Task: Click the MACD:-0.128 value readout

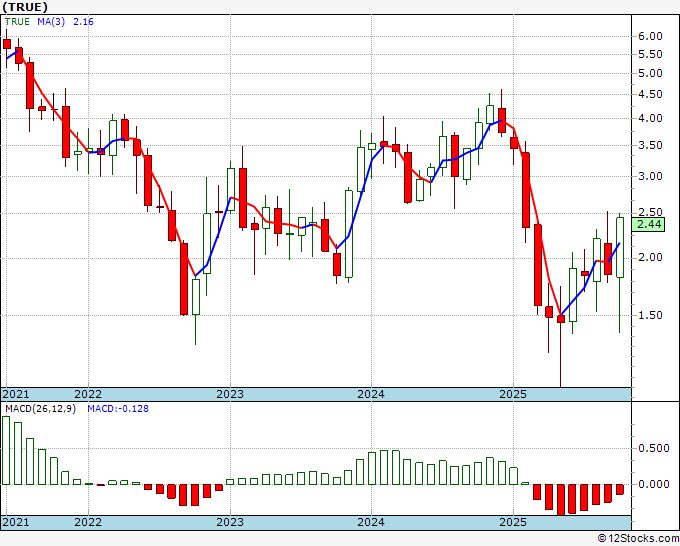Action: (x=118, y=409)
